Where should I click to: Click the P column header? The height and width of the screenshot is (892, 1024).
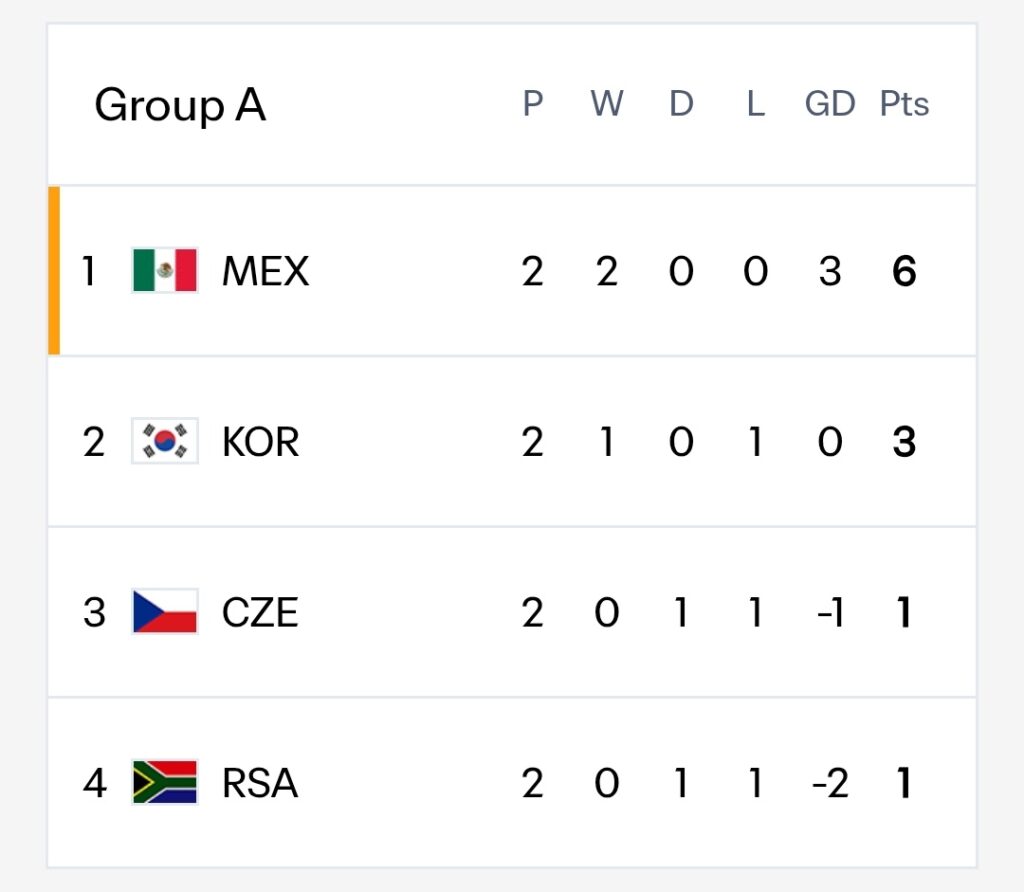click(532, 103)
